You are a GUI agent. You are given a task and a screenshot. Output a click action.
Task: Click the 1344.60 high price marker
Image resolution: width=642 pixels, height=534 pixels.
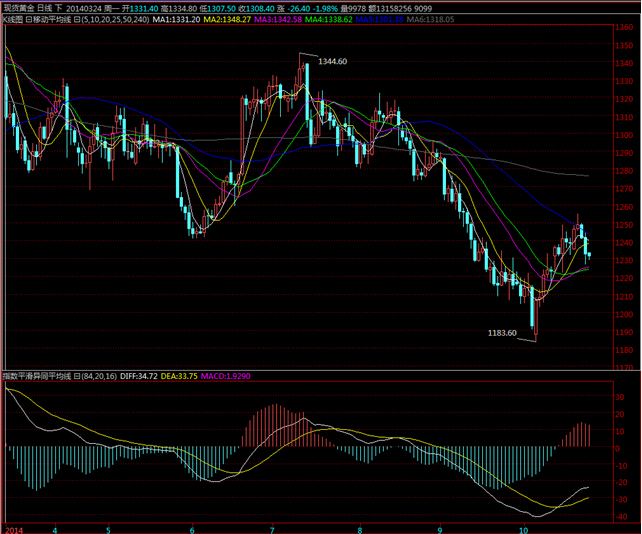tap(332, 62)
